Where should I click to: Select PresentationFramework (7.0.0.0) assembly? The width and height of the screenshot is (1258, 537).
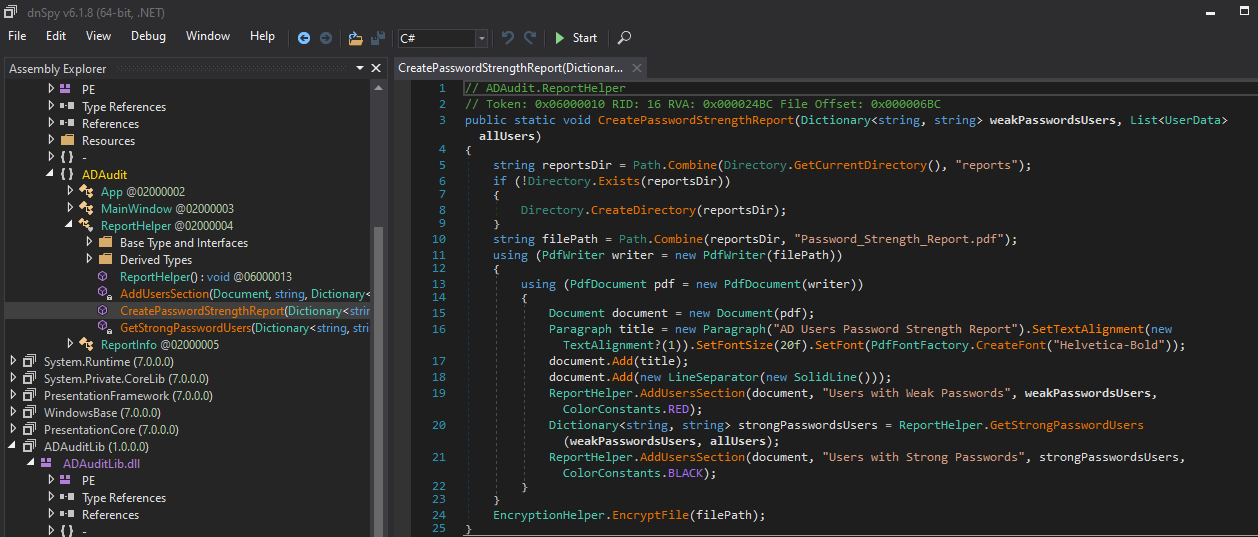click(x=129, y=395)
